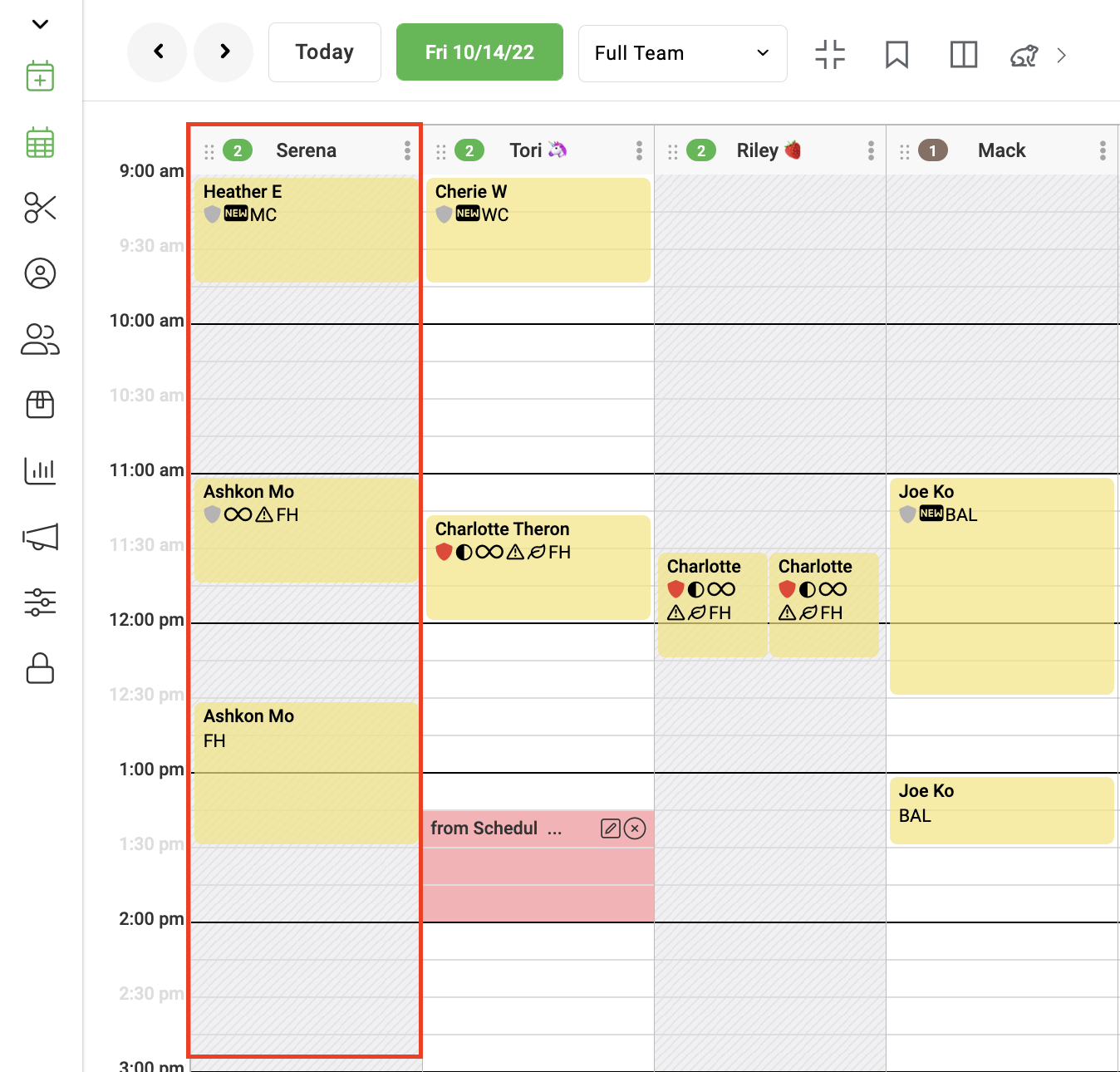Viewport: 1120px width, 1072px height.
Task: Click Serena column drag handle
Action: tap(209, 151)
